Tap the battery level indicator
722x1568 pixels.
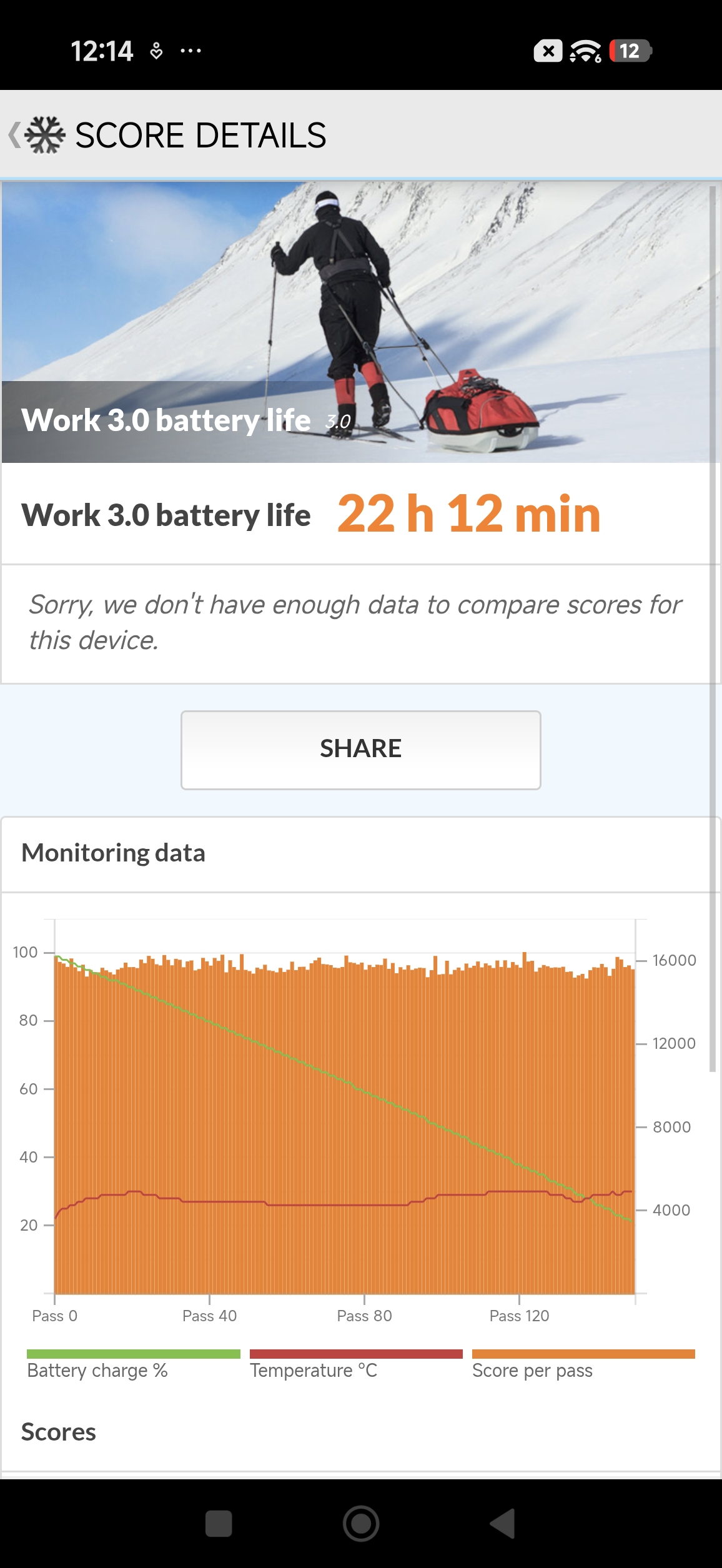coord(630,51)
